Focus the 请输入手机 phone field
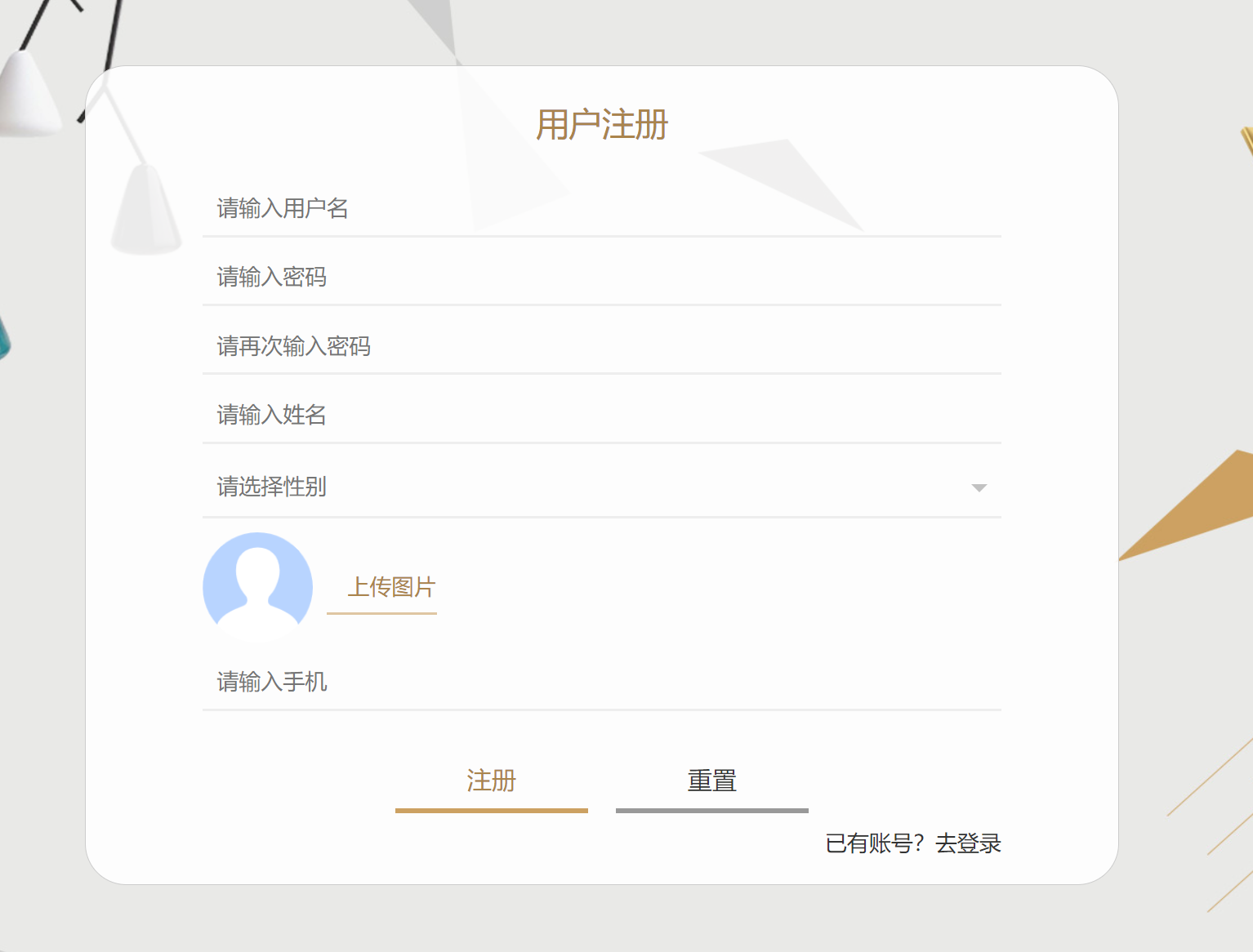Screen dimensions: 1253x952 (601, 682)
